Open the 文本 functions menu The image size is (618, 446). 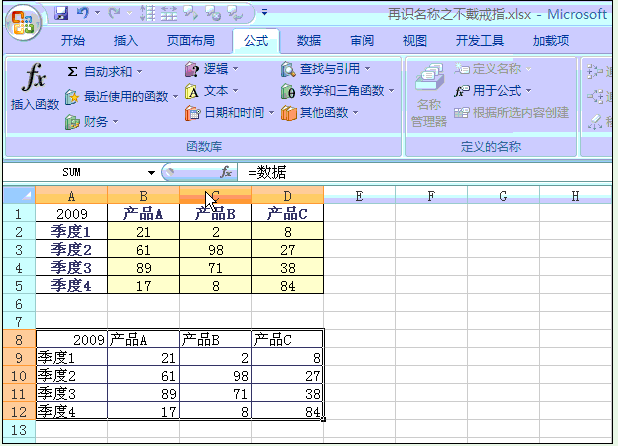point(212,91)
